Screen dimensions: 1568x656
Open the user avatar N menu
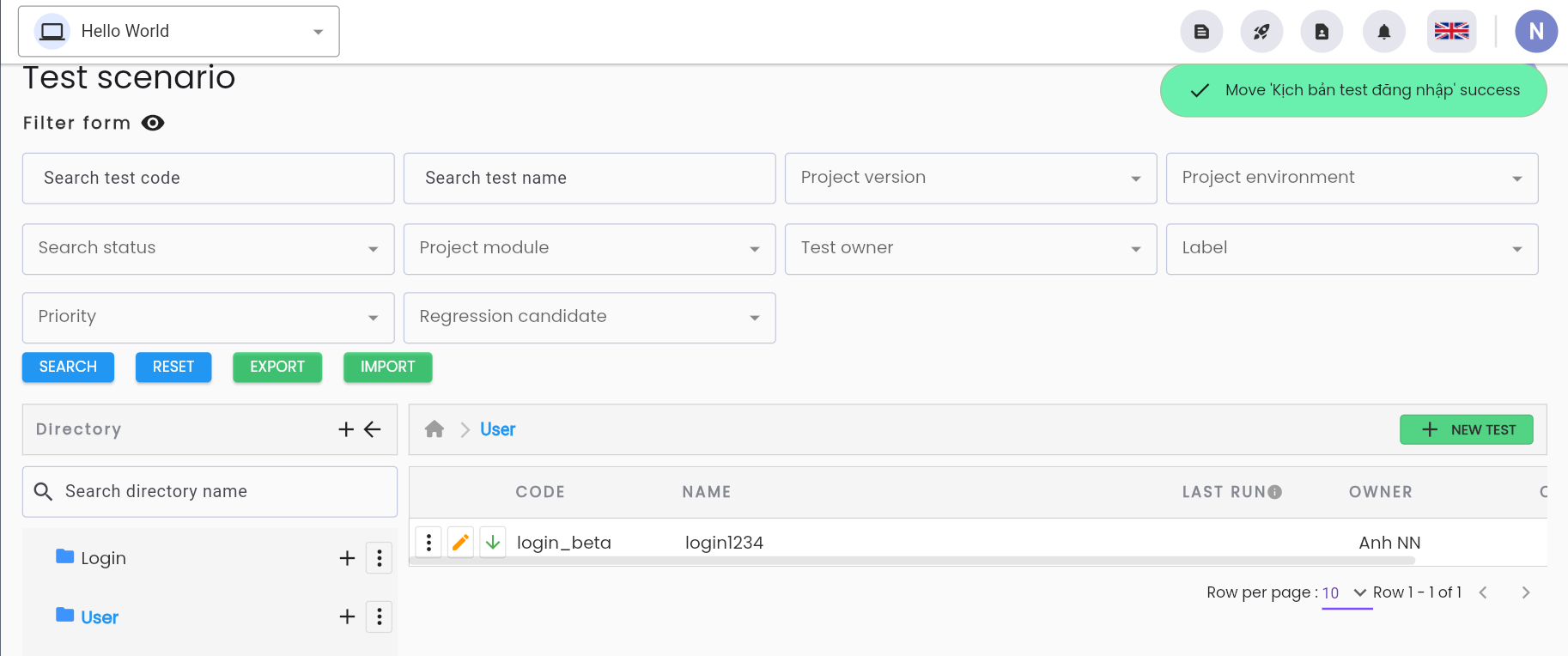[1535, 32]
